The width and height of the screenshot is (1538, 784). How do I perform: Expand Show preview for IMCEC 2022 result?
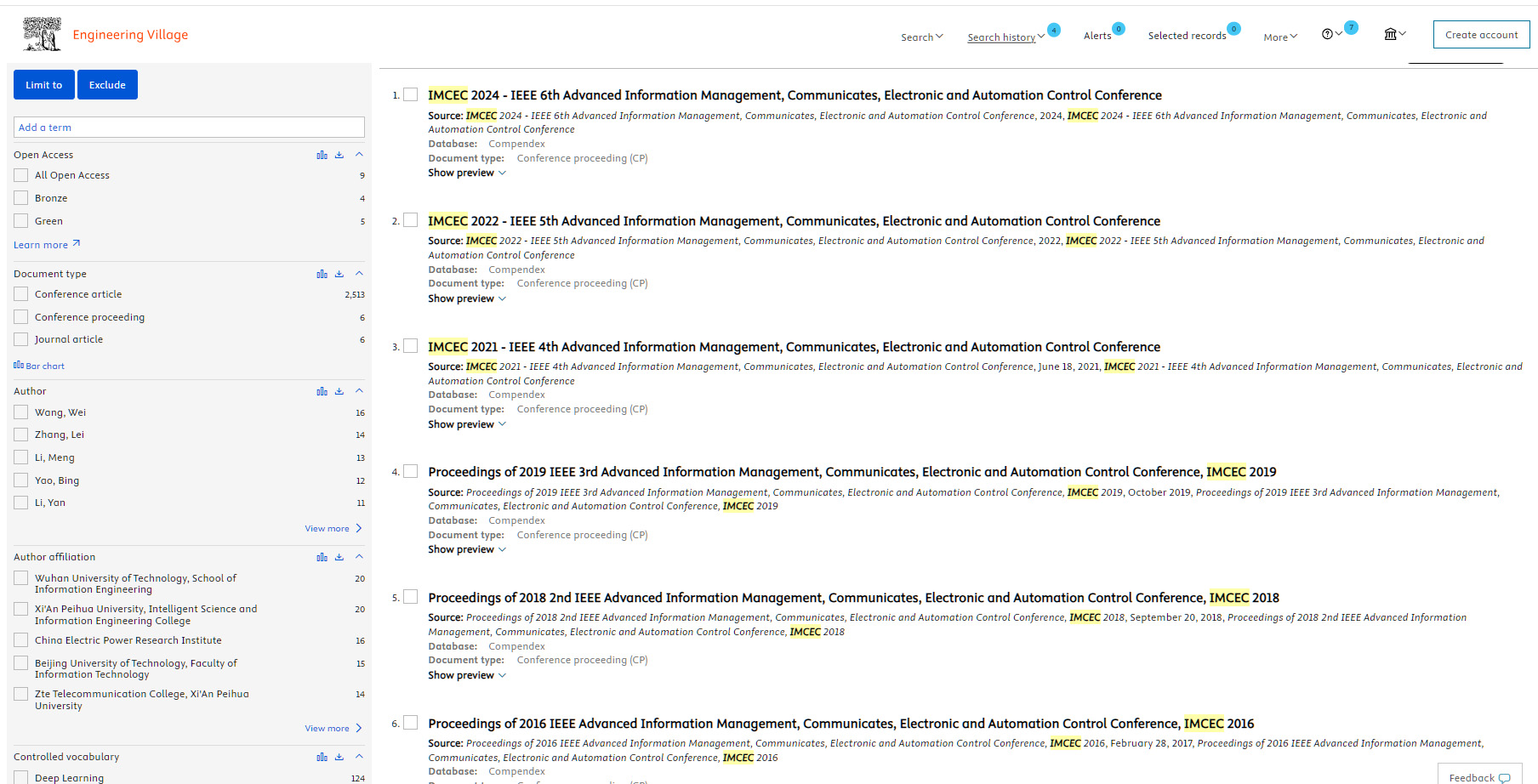[x=467, y=298]
